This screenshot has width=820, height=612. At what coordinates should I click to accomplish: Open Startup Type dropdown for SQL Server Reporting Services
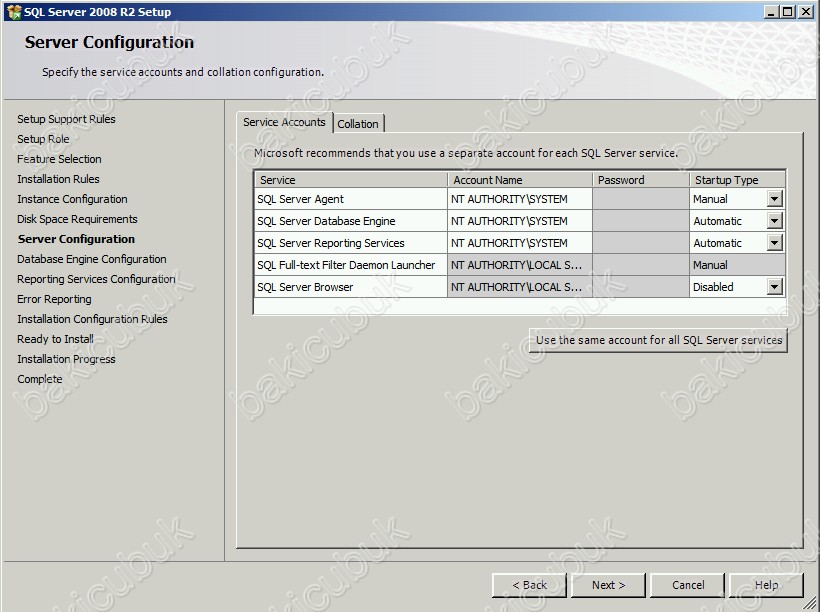point(775,243)
